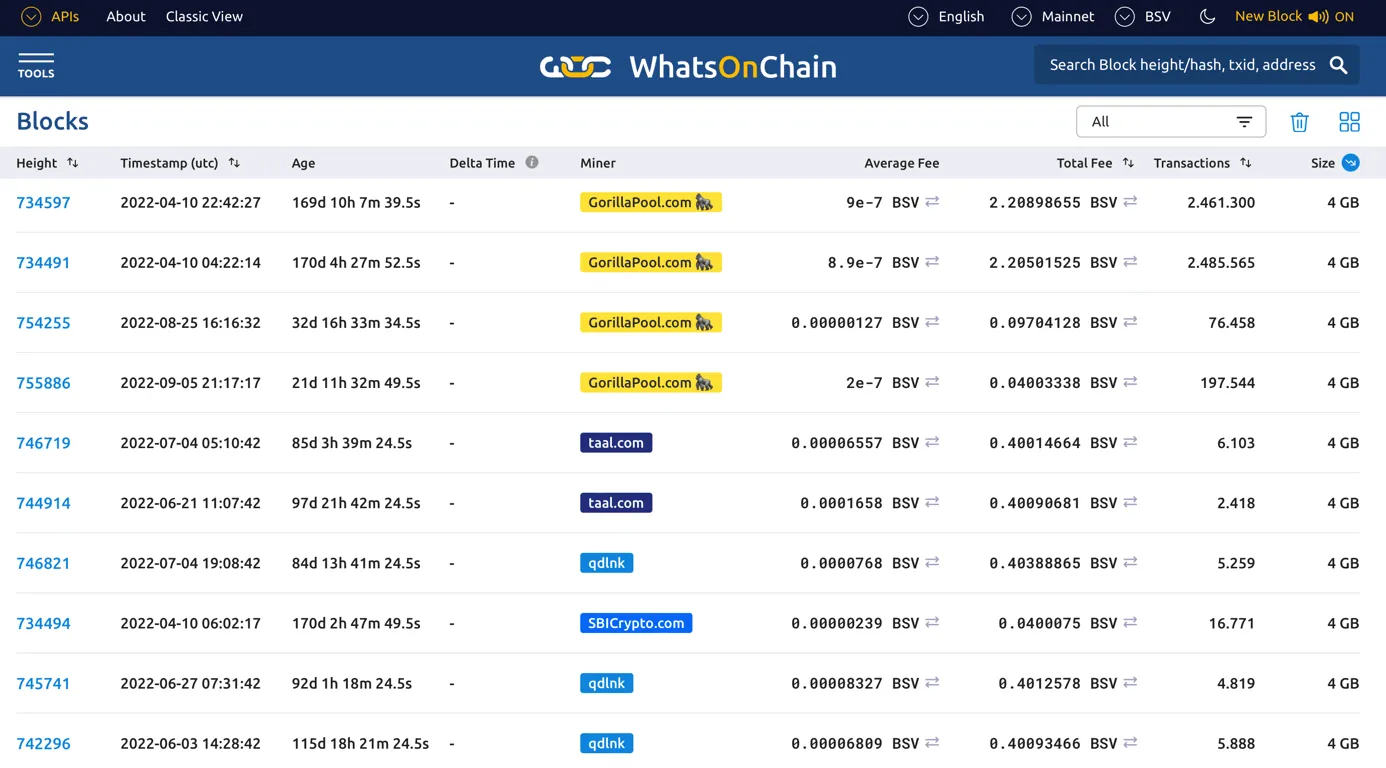1386x768 pixels.
Task: Swap currency icon beside 0.04003338 BSV
Action: [1130, 382]
